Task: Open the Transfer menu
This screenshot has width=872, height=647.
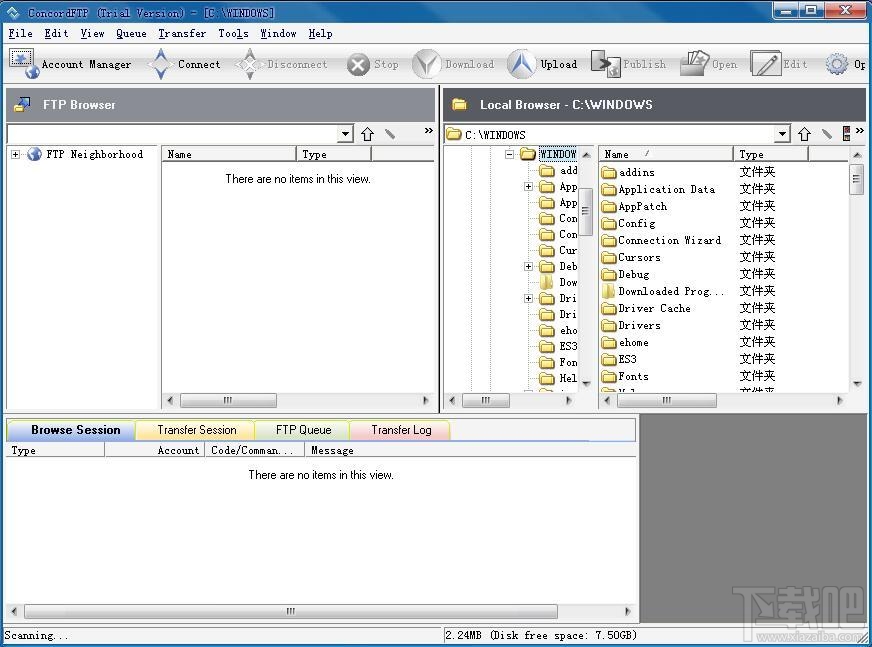Action: click(x=182, y=33)
